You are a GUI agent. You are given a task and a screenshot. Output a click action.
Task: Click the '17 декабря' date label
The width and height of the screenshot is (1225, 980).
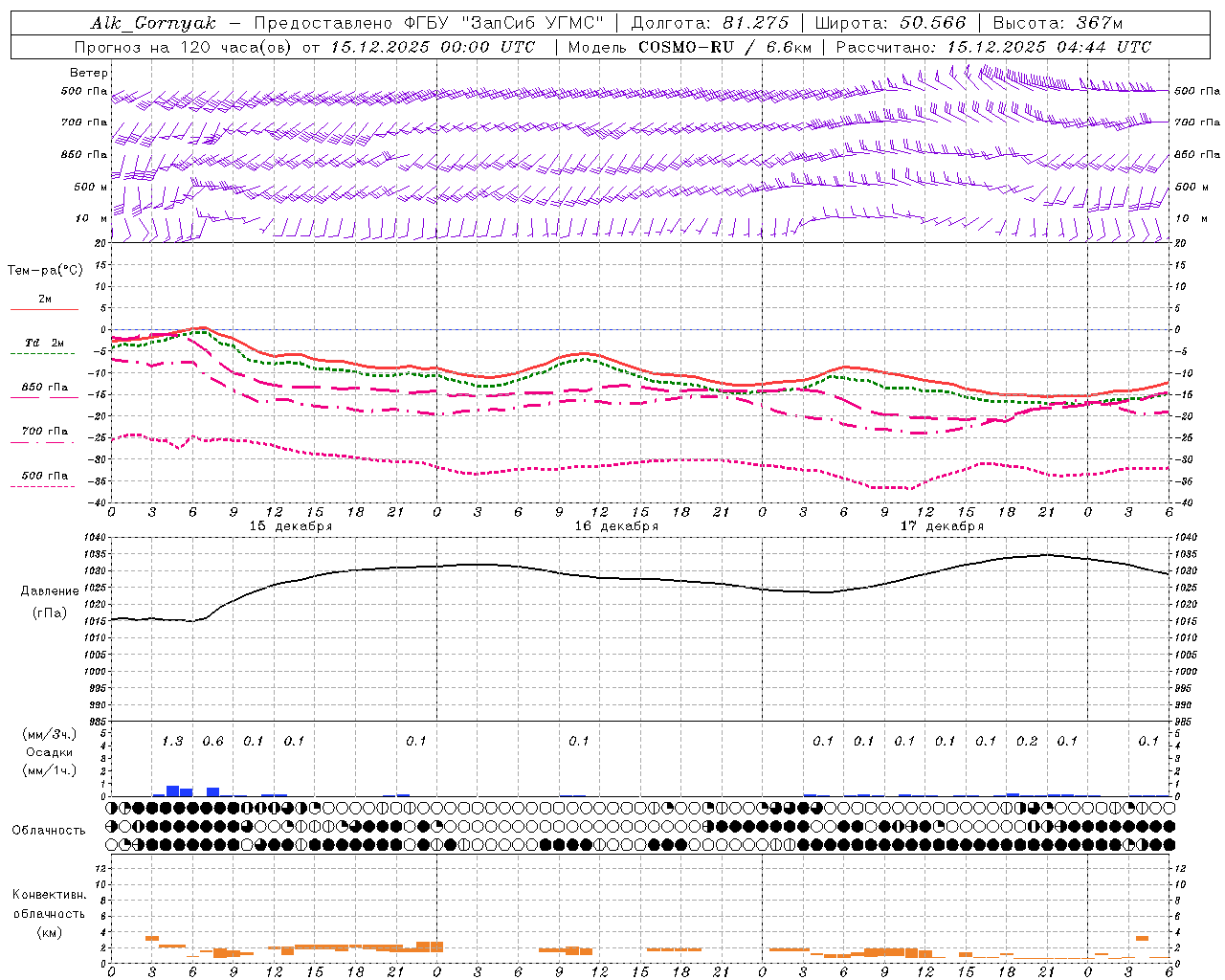pos(942,526)
